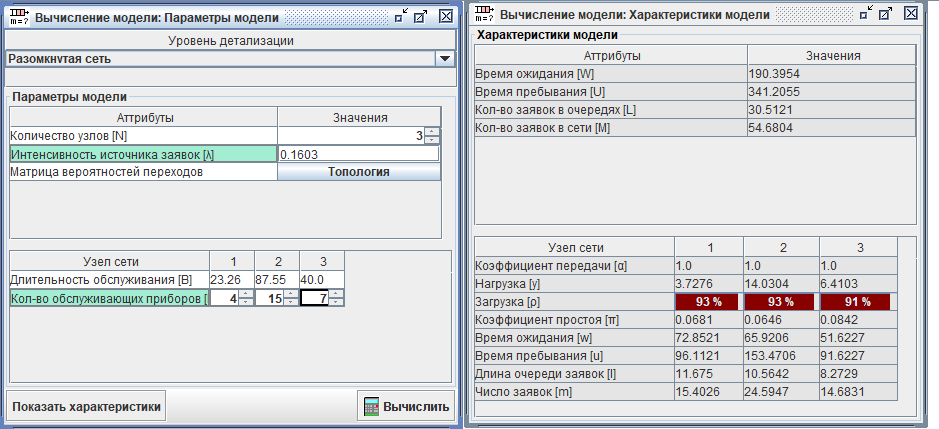Click Число заявок value 24.5947
Screen dimensions: 939x429
(x=782, y=392)
